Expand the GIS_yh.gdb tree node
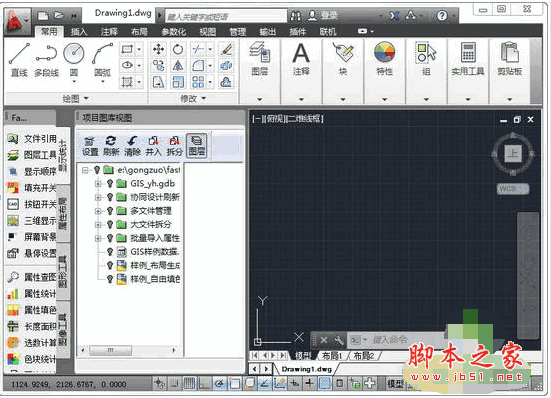Image resolution: width=551 pixels, height=398 pixels. click(98, 183)
